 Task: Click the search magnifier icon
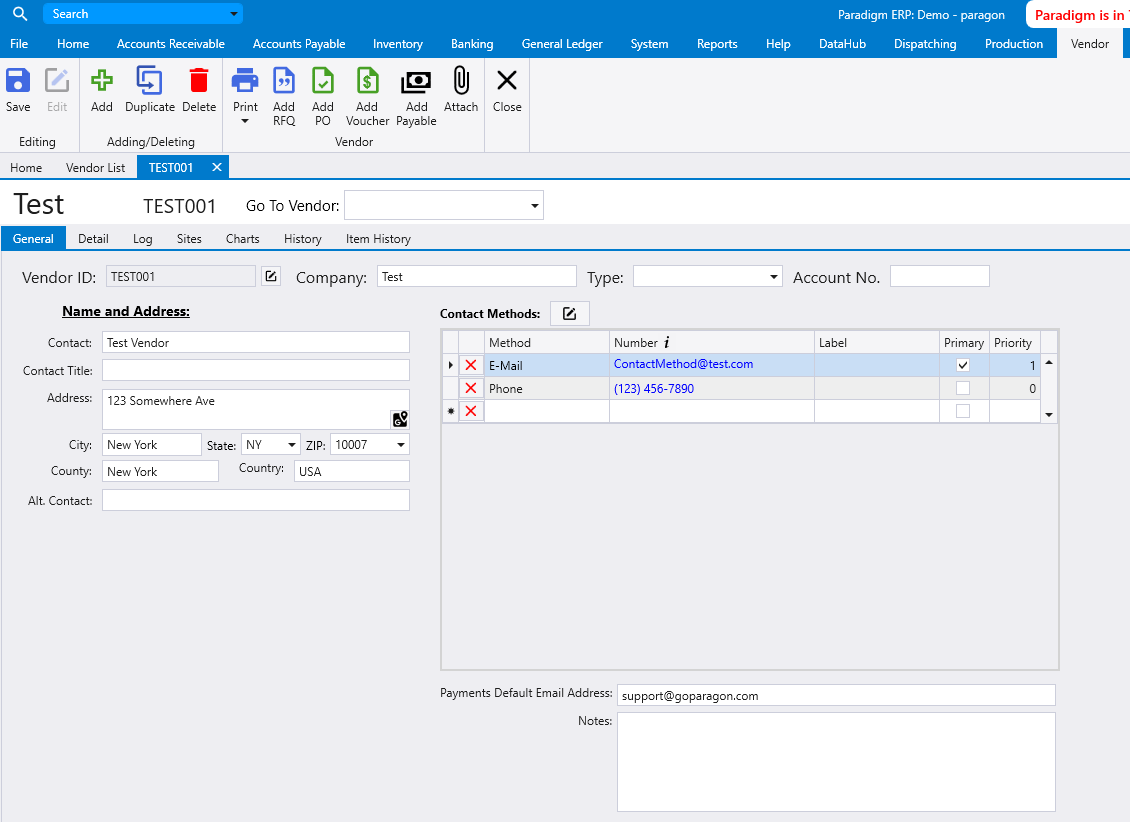point(20,14)
